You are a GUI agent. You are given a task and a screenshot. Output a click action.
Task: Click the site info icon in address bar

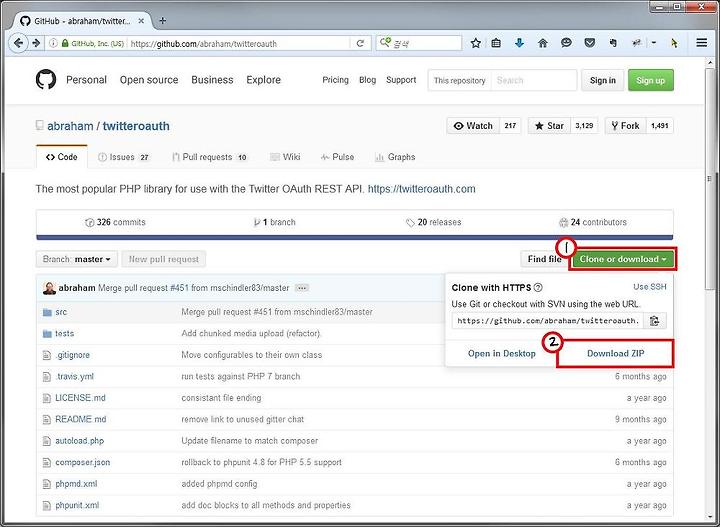[53, 43]
